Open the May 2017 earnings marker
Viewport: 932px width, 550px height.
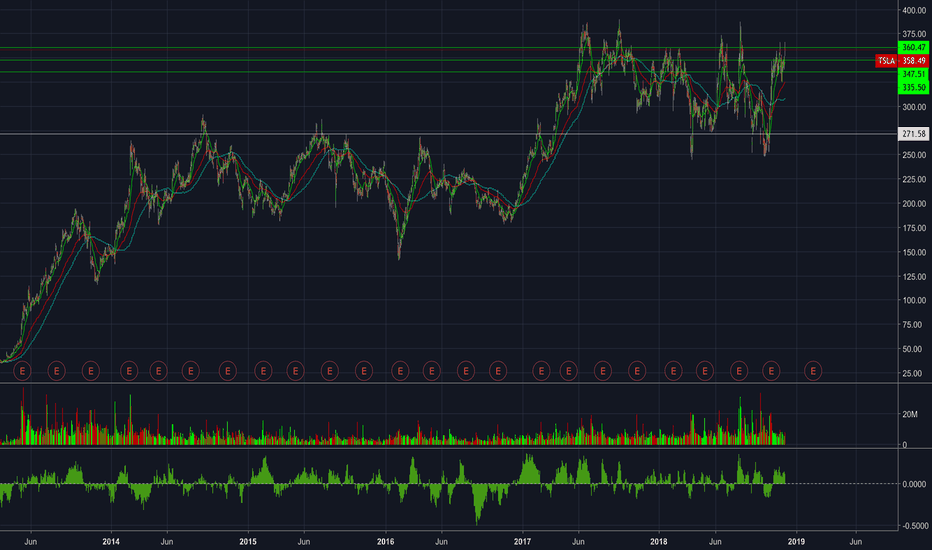coord(569,372)
